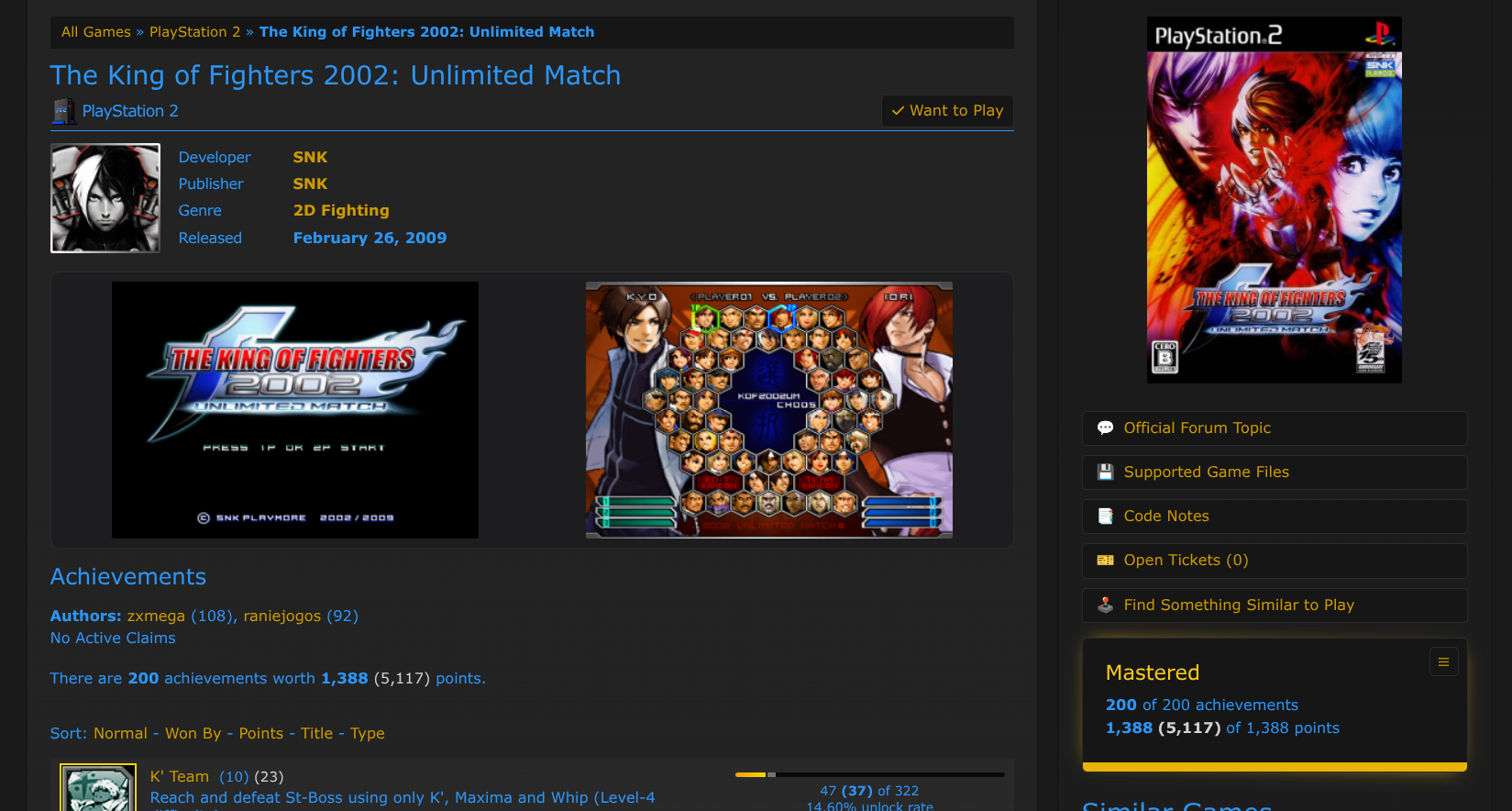Go to PlayStation 2 breadcrumb link

(194, 32)
